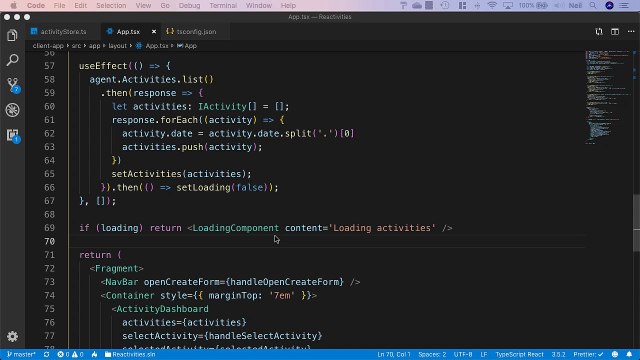Click the Open Changes icon in editor toolbar
The image size is (640, 360).
click(x=599, y=31)
